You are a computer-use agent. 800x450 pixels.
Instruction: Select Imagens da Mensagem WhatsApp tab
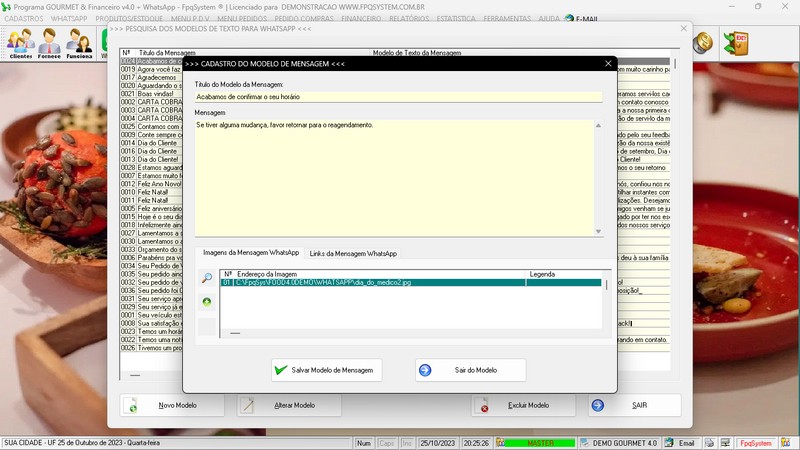(251, 253)
